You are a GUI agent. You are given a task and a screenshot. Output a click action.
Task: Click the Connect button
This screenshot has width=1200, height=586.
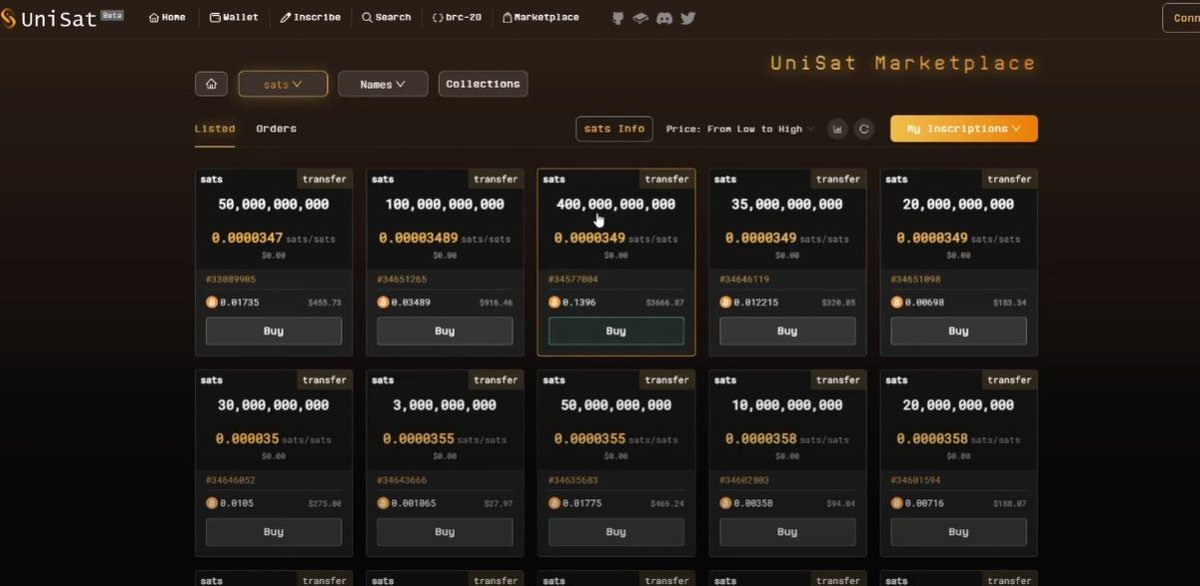coord(1182,18)
